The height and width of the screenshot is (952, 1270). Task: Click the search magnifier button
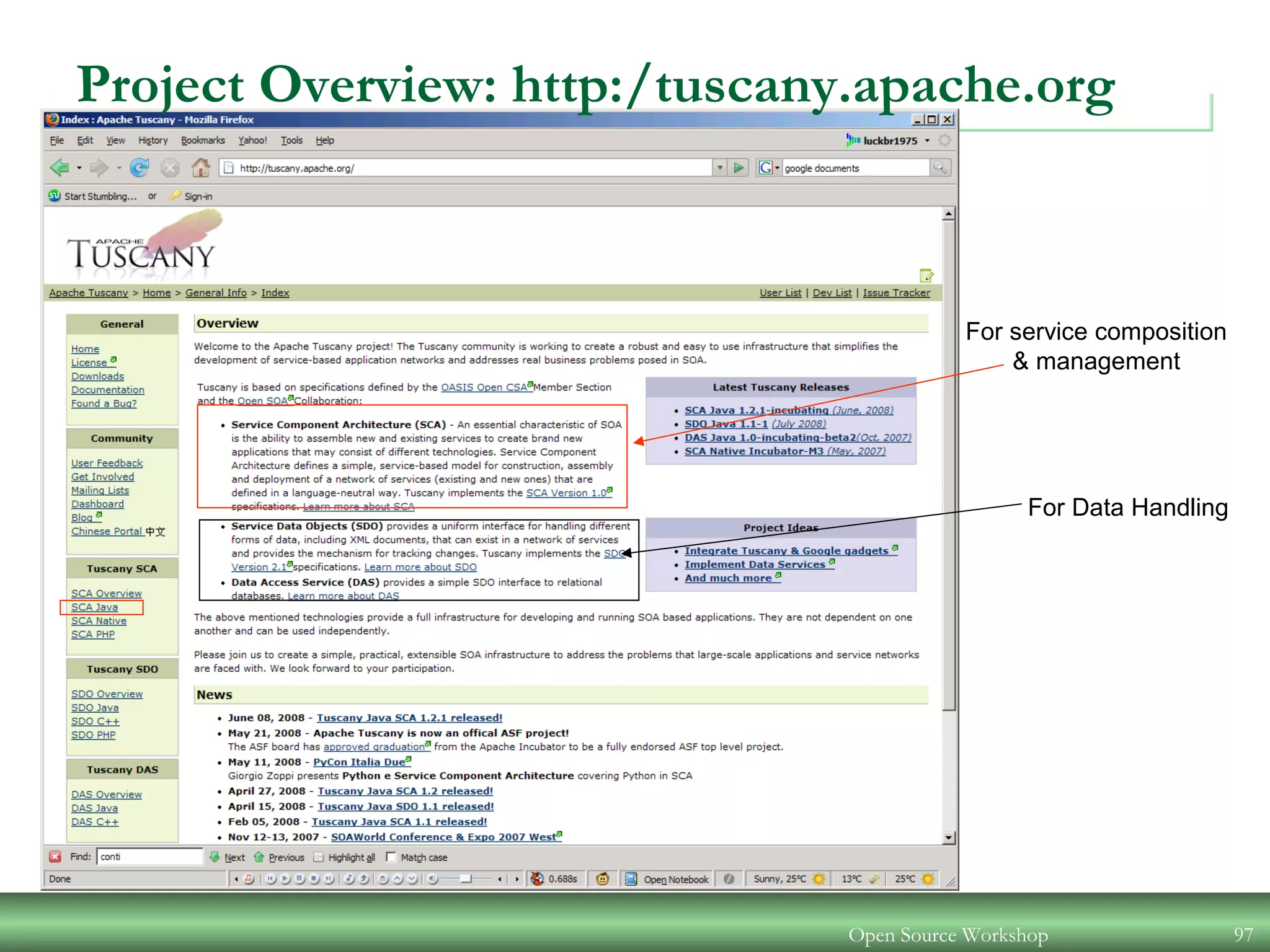click(940, 167)
